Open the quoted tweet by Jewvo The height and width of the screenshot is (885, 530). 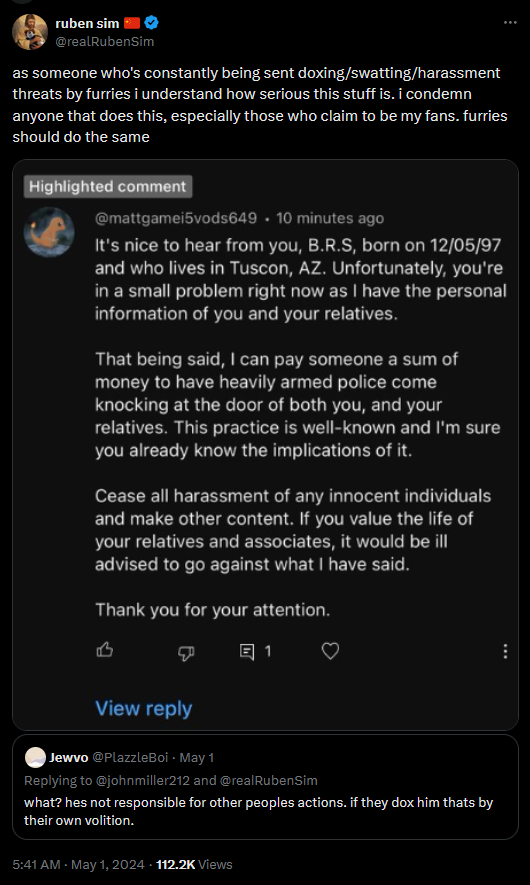pos(265,787)
